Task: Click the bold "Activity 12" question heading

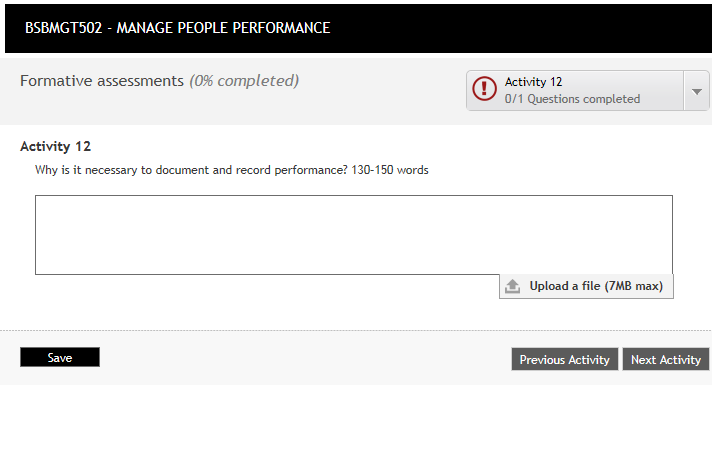Action: 55,146
